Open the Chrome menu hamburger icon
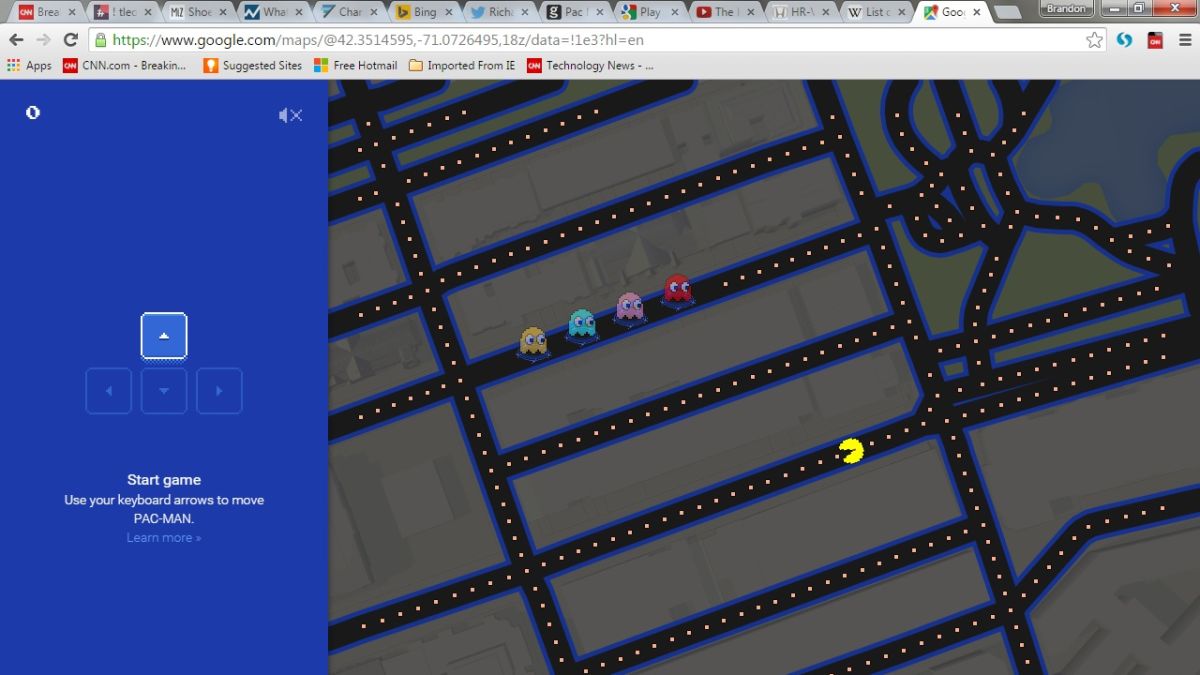1200x675 pixels. click(1184, 40)
